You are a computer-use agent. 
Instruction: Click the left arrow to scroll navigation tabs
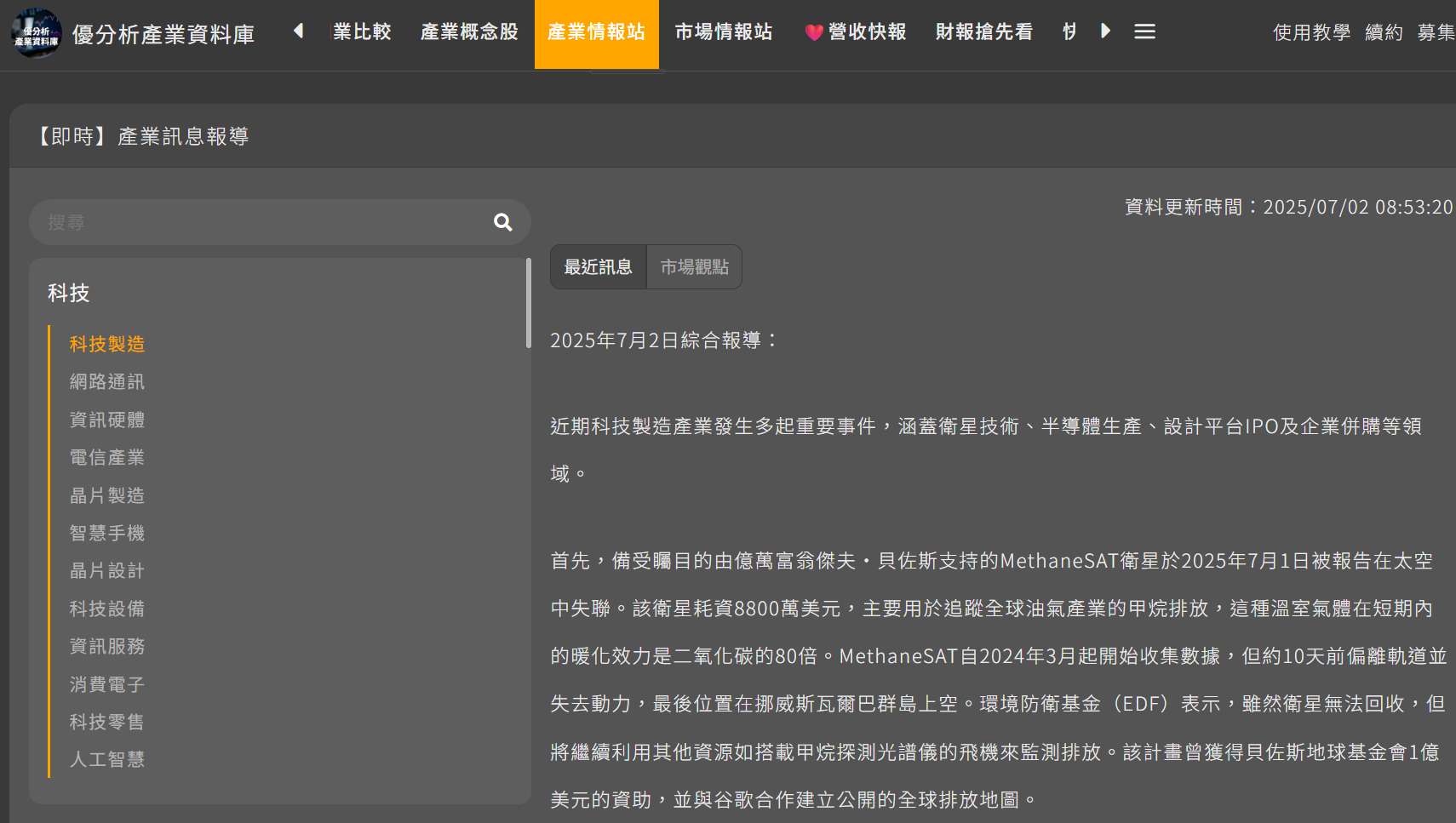298,31
